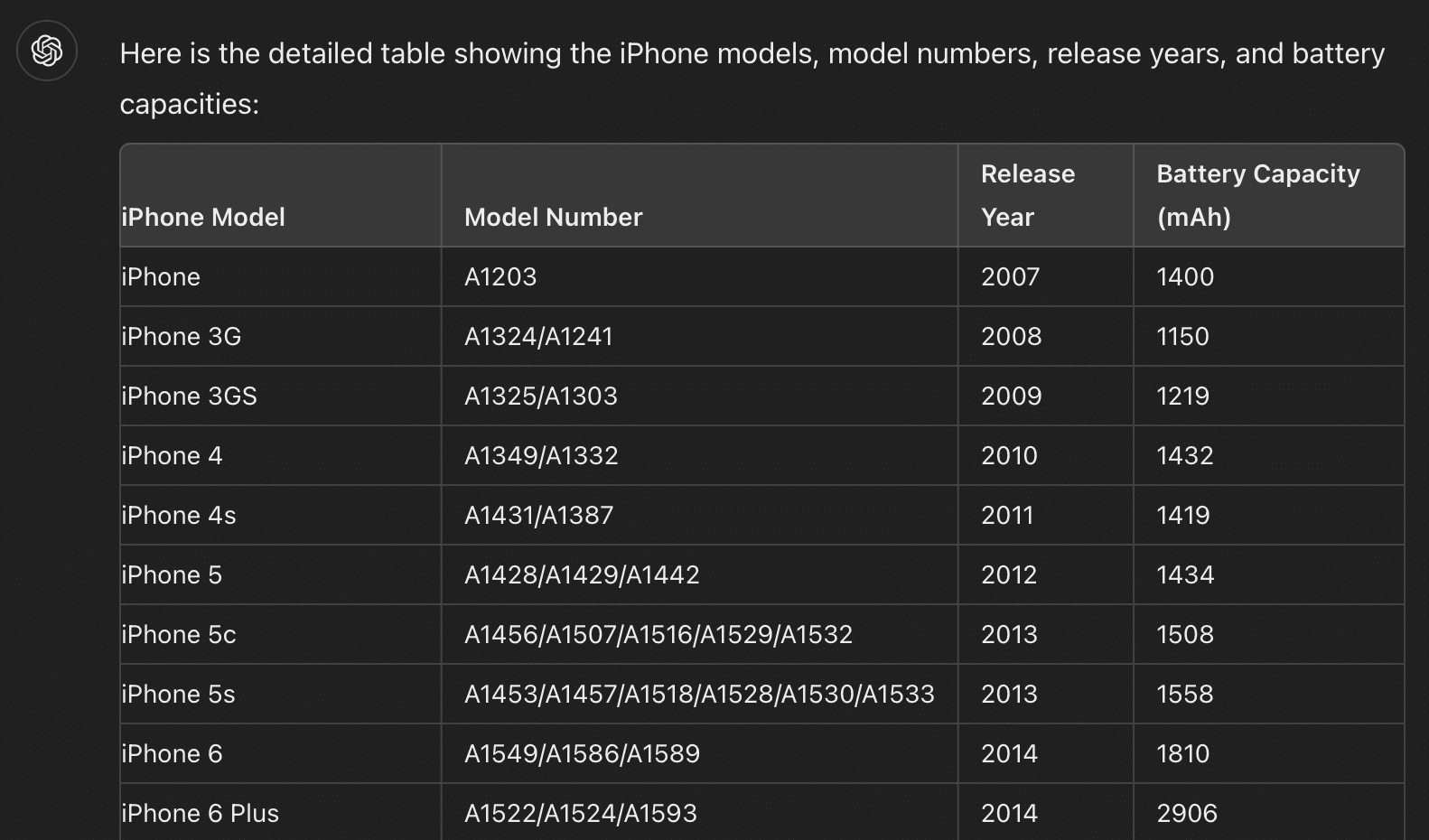Click the A1428/A1429/A1442 cell
Screen dimensions: 1429x840
582,574
